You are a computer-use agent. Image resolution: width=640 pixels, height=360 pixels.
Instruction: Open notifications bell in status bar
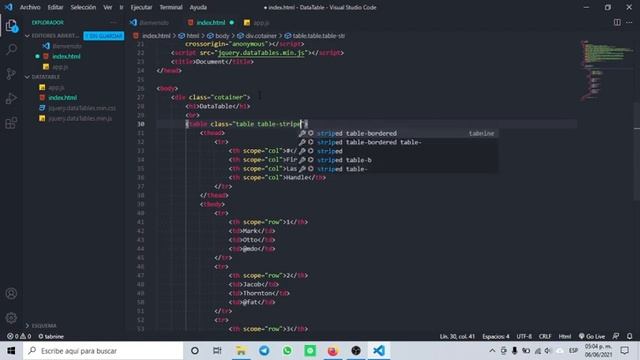(629, 336)
